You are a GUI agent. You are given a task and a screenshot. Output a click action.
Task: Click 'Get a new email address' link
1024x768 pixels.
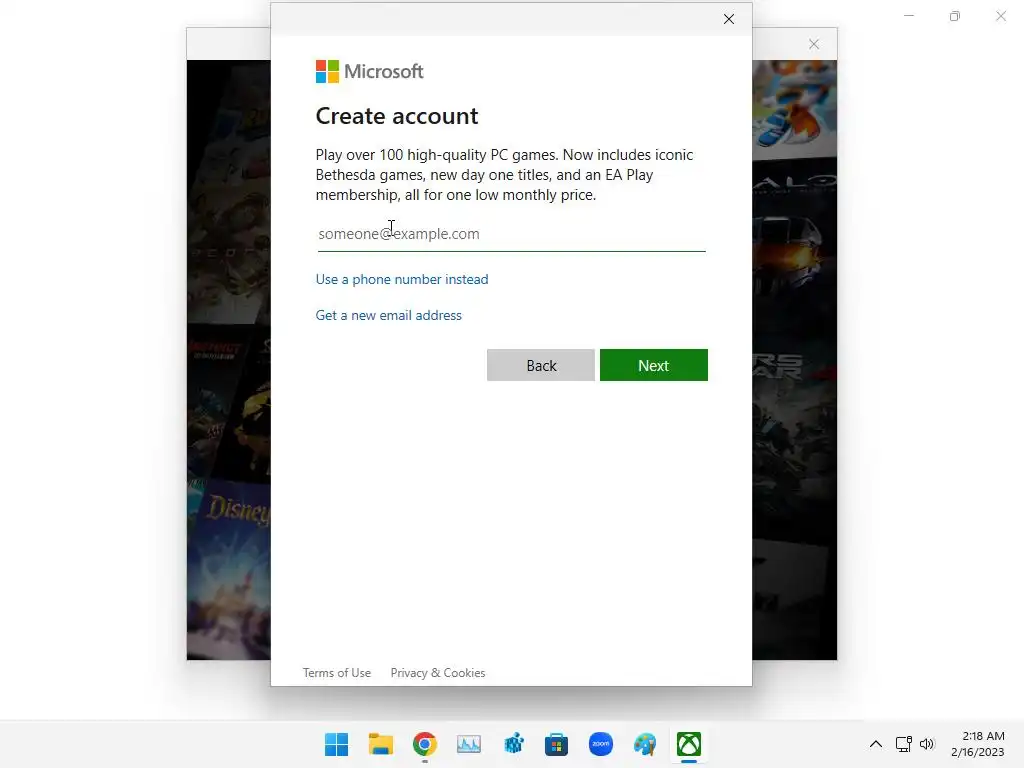389,315
